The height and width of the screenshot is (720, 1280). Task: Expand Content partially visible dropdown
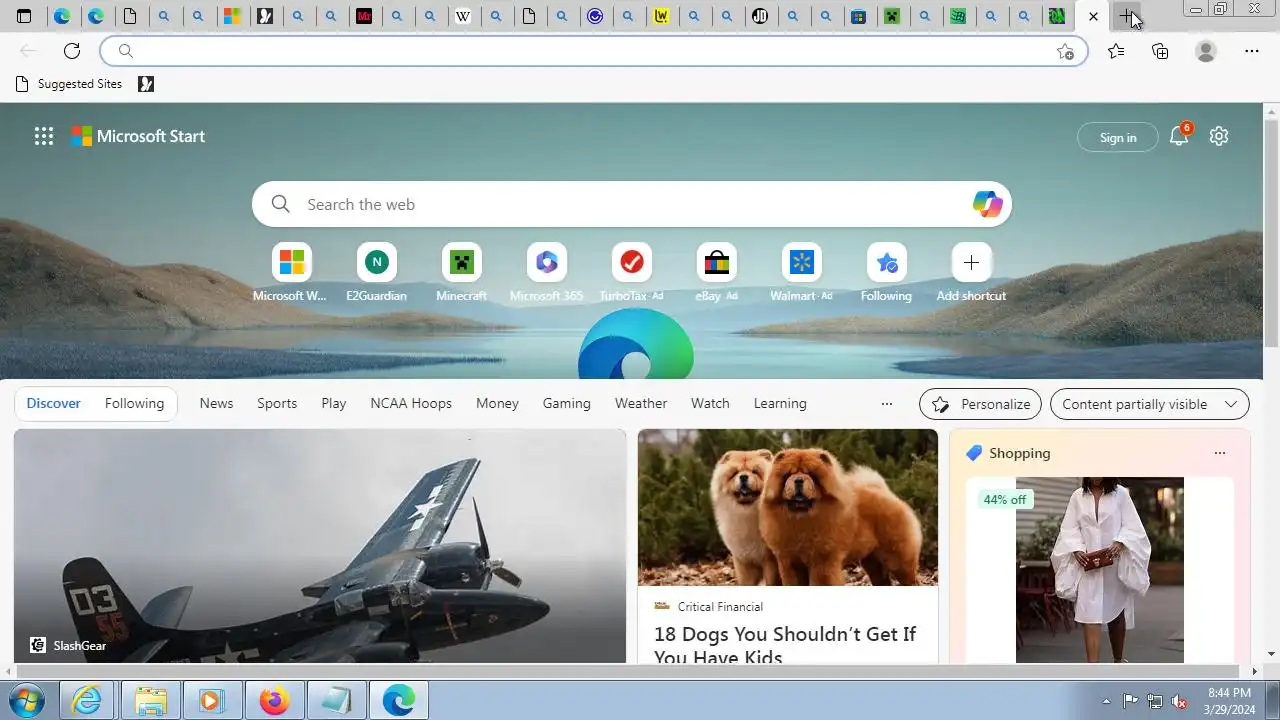coord(1150,404)
